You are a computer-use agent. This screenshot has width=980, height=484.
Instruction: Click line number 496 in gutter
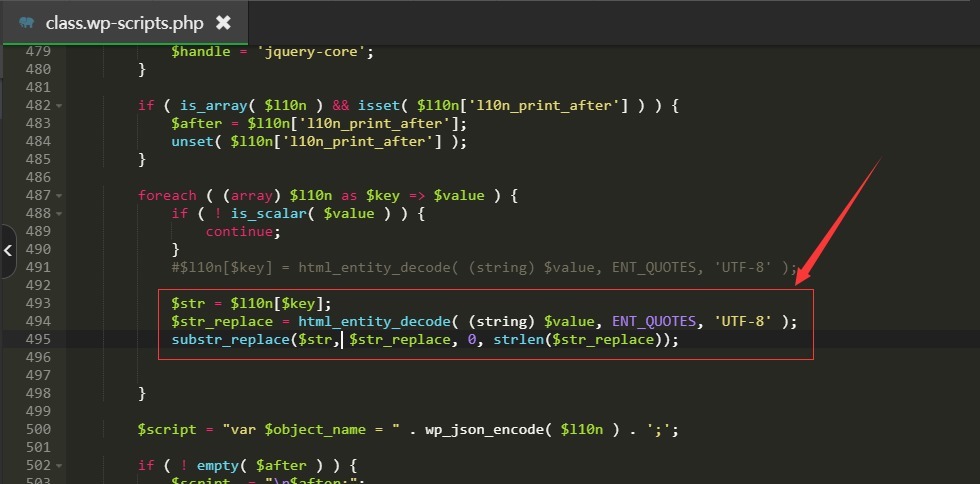pos(38,358)
